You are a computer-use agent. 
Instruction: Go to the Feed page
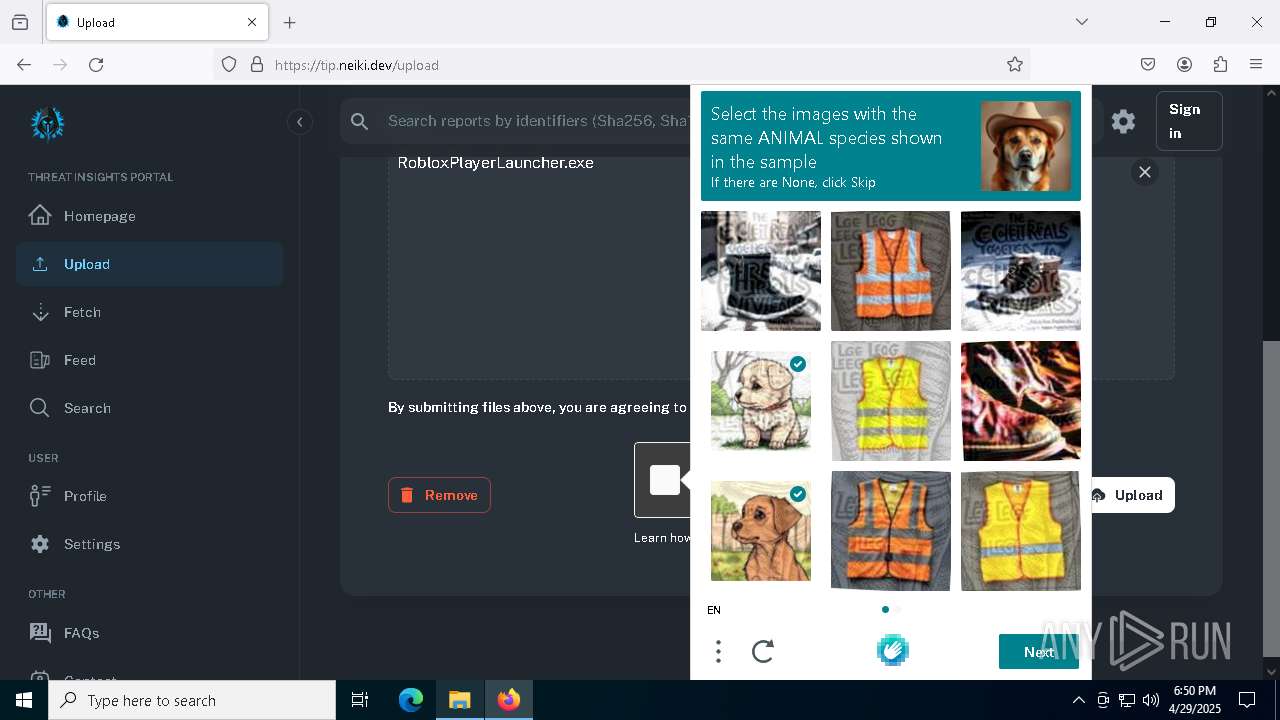tap(150, 360)
